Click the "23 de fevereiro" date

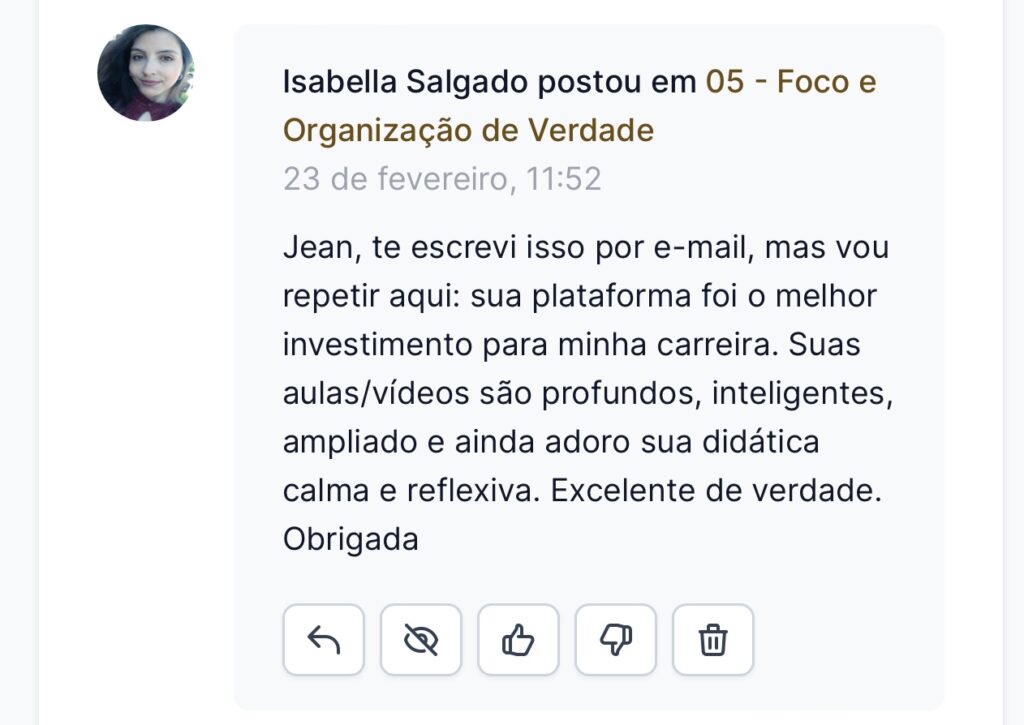click(x=389, y=179)
